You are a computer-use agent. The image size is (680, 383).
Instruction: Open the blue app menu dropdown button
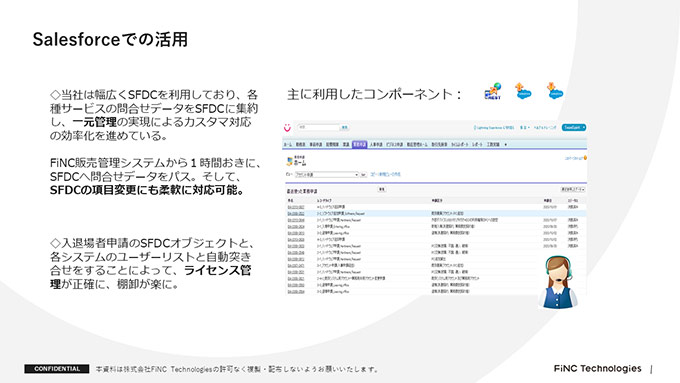coord(574,128)
